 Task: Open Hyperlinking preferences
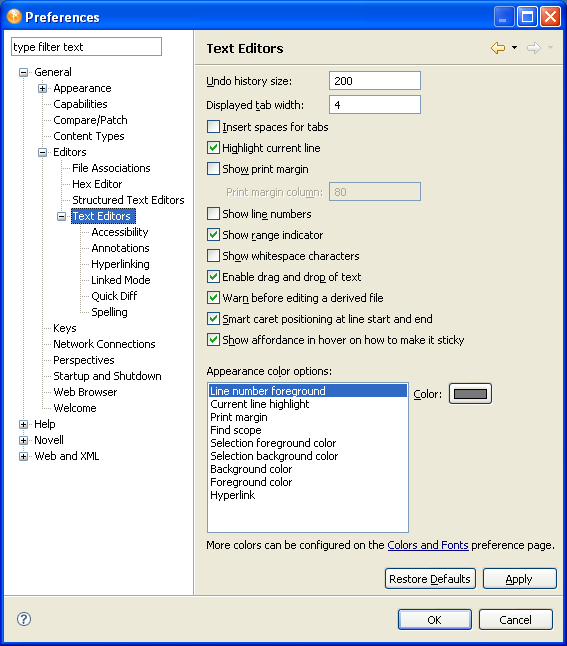(x=120, y=264)
